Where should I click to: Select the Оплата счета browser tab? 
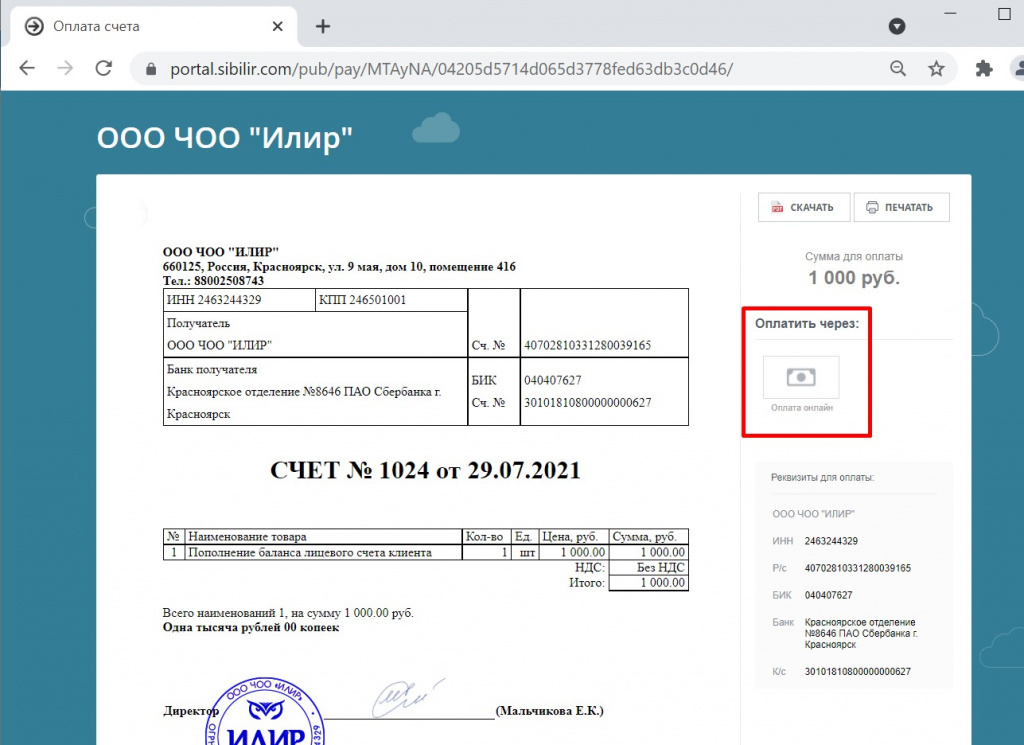pyautogui.click(x=153, y=26)
